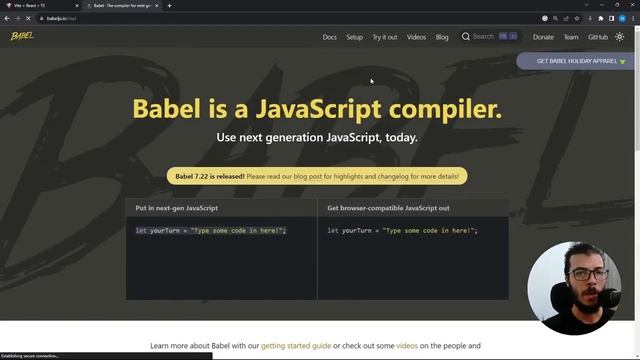Stop the page from loading
Image resolution: width=640 pixels, height=360 pixels.
pyautogui.click(x=28, y=18)
